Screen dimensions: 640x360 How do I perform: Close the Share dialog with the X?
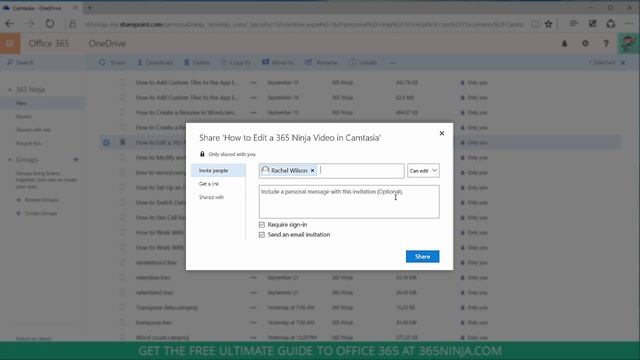point(442,133)
